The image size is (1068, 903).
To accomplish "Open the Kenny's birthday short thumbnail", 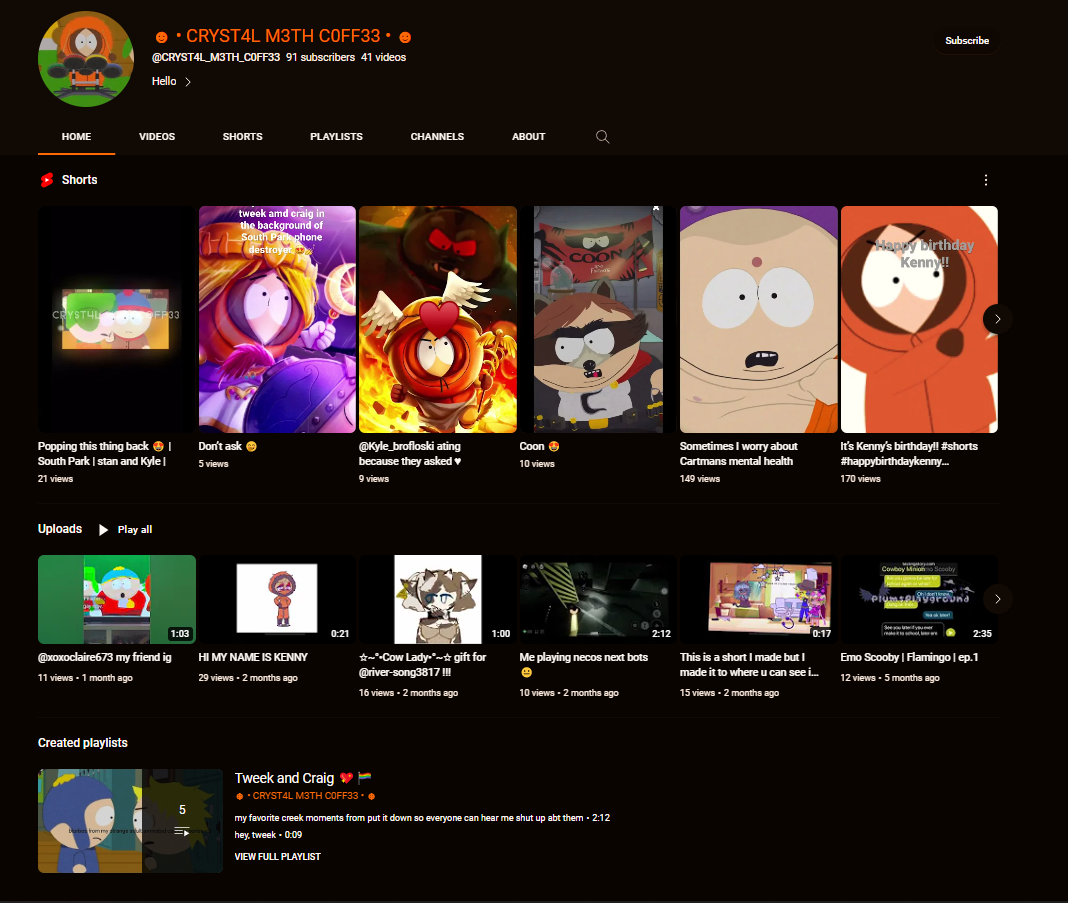I will tap(919, 319).
